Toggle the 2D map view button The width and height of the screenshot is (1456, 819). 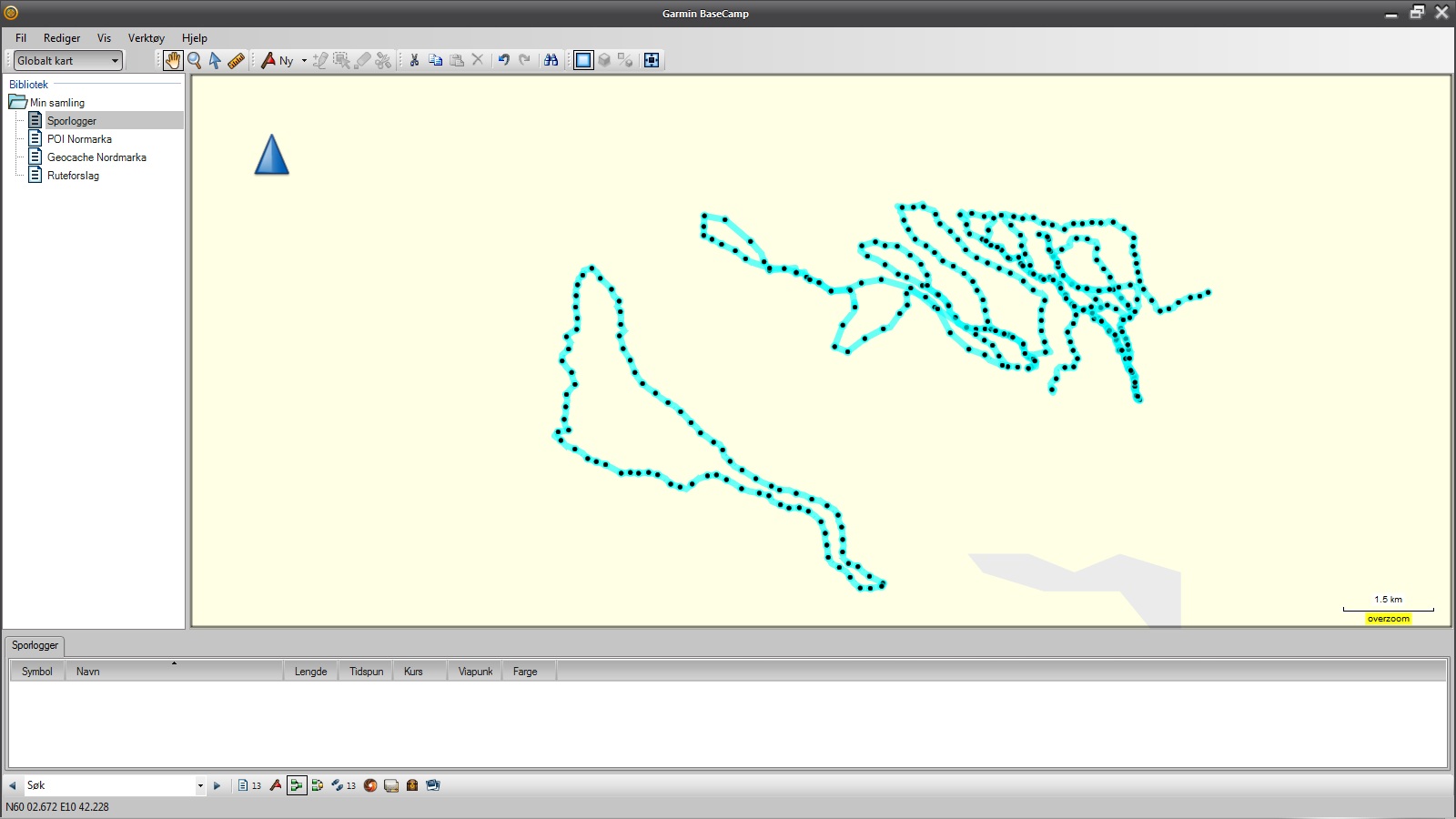pos(583,60)
